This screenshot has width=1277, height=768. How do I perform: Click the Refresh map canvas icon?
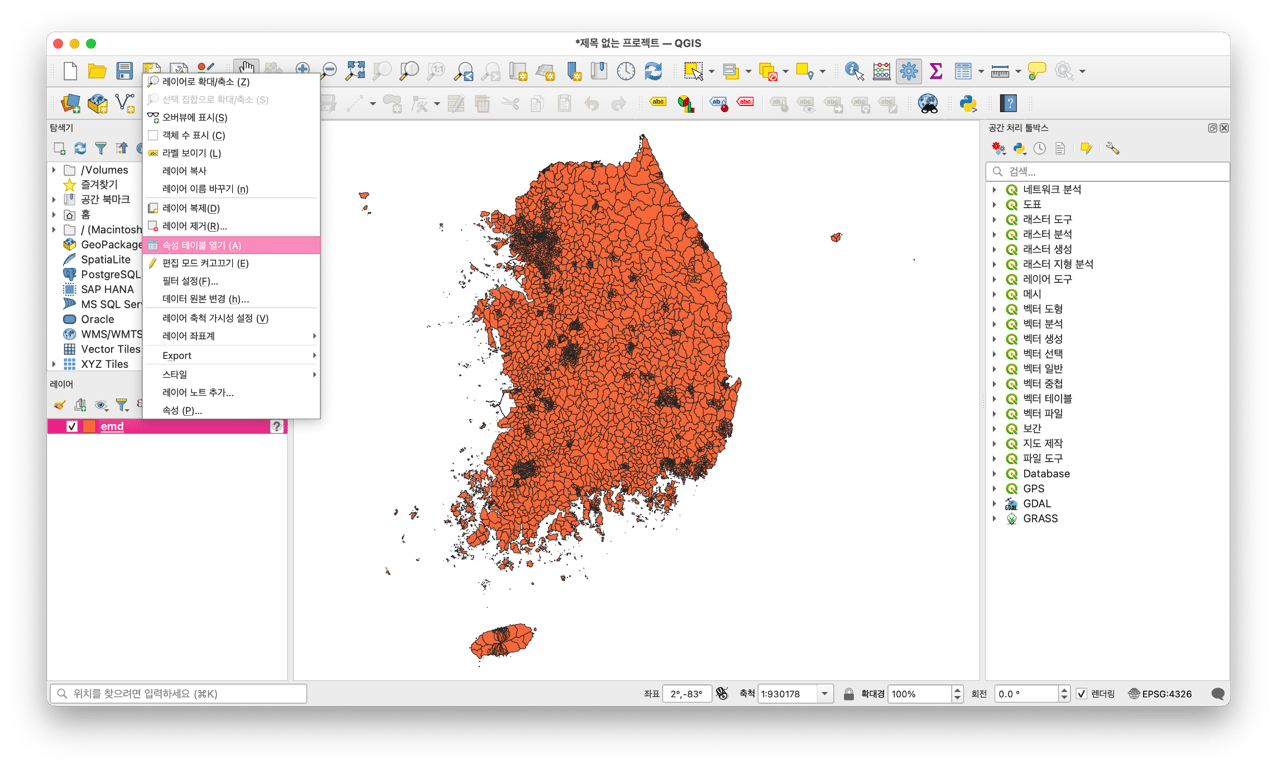tap(653, 71)
